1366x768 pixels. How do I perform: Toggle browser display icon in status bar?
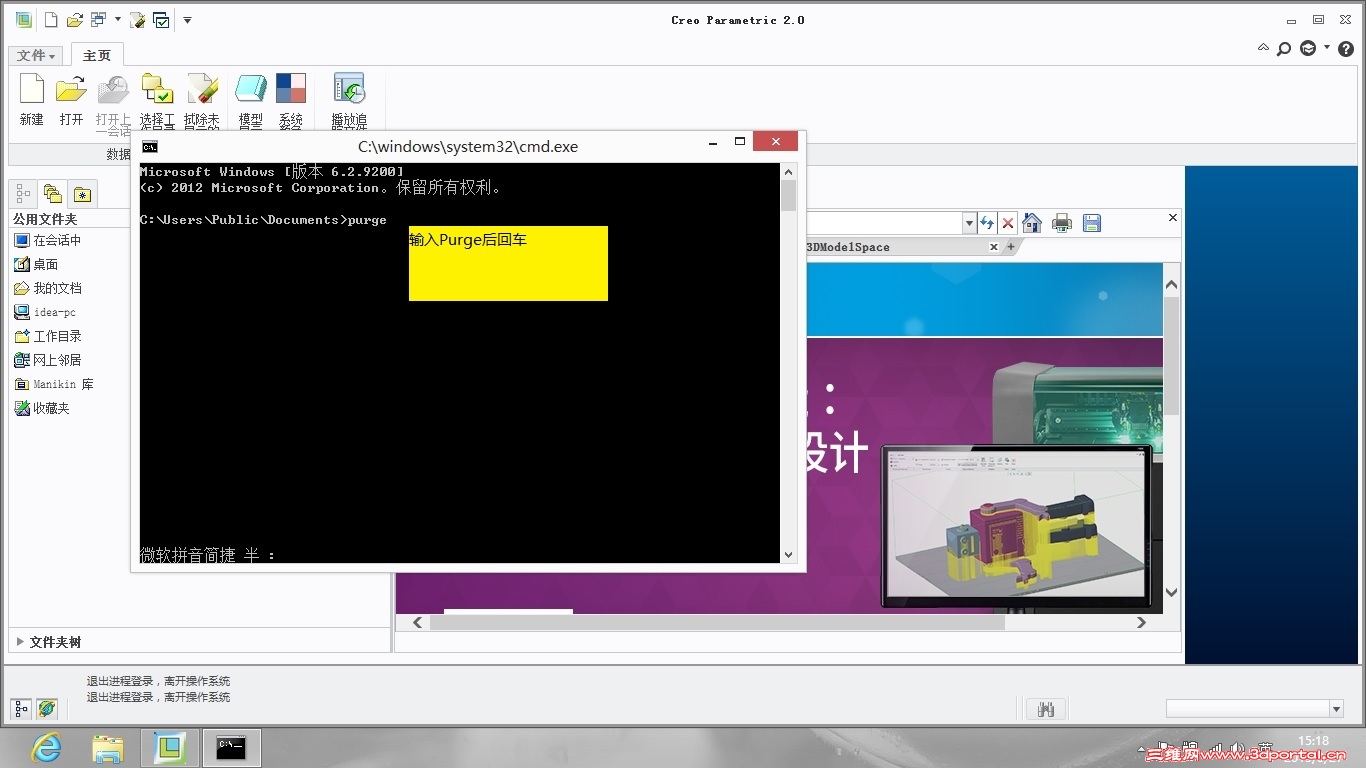click(x=46, y=709)
